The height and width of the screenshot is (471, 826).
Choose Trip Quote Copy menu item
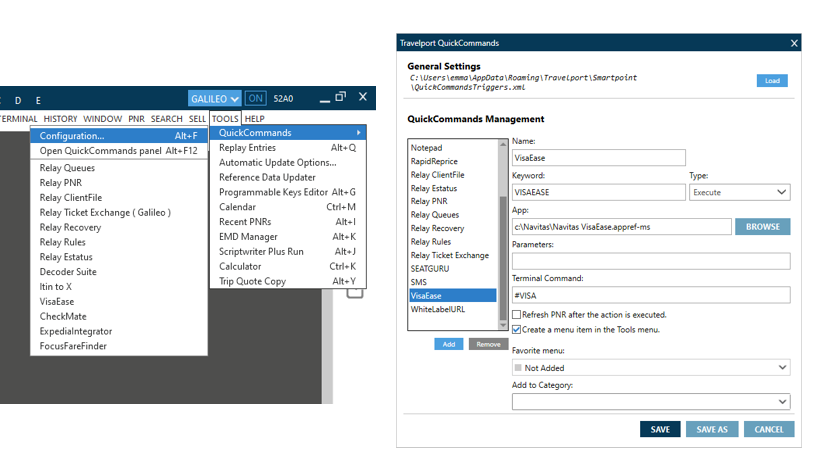288,281
